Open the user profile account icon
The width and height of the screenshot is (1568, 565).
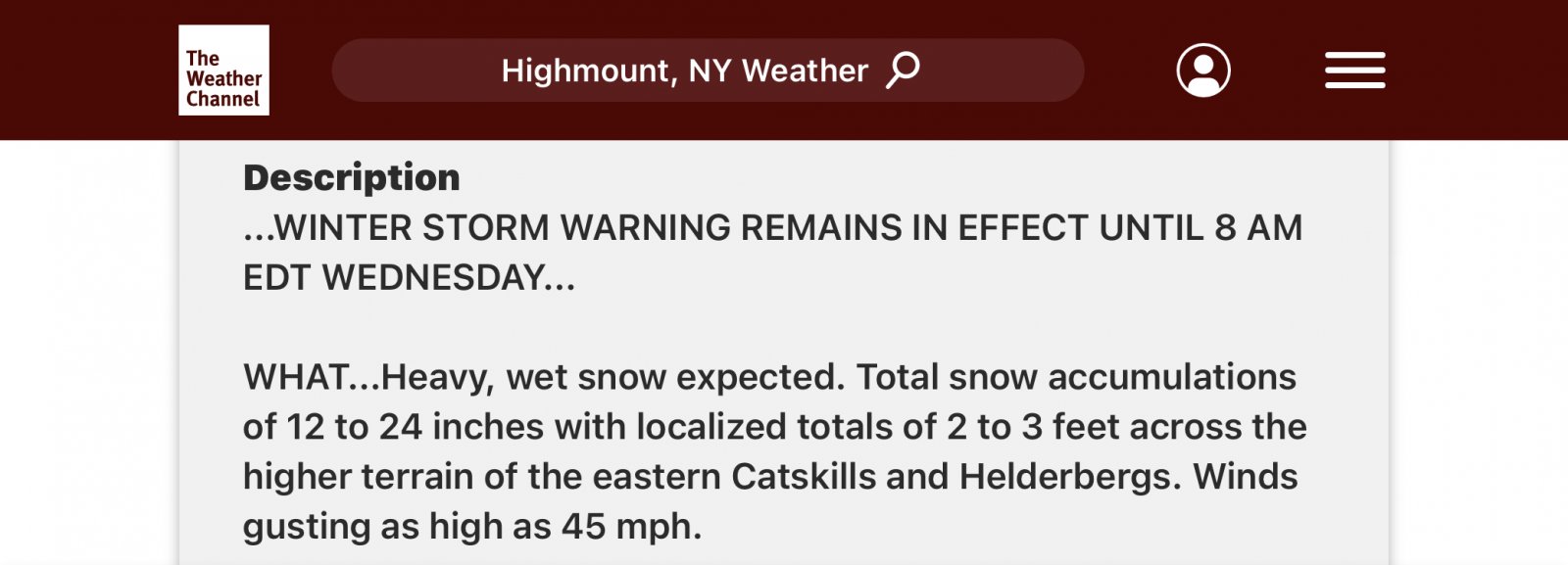click(x=1203, y=71)
